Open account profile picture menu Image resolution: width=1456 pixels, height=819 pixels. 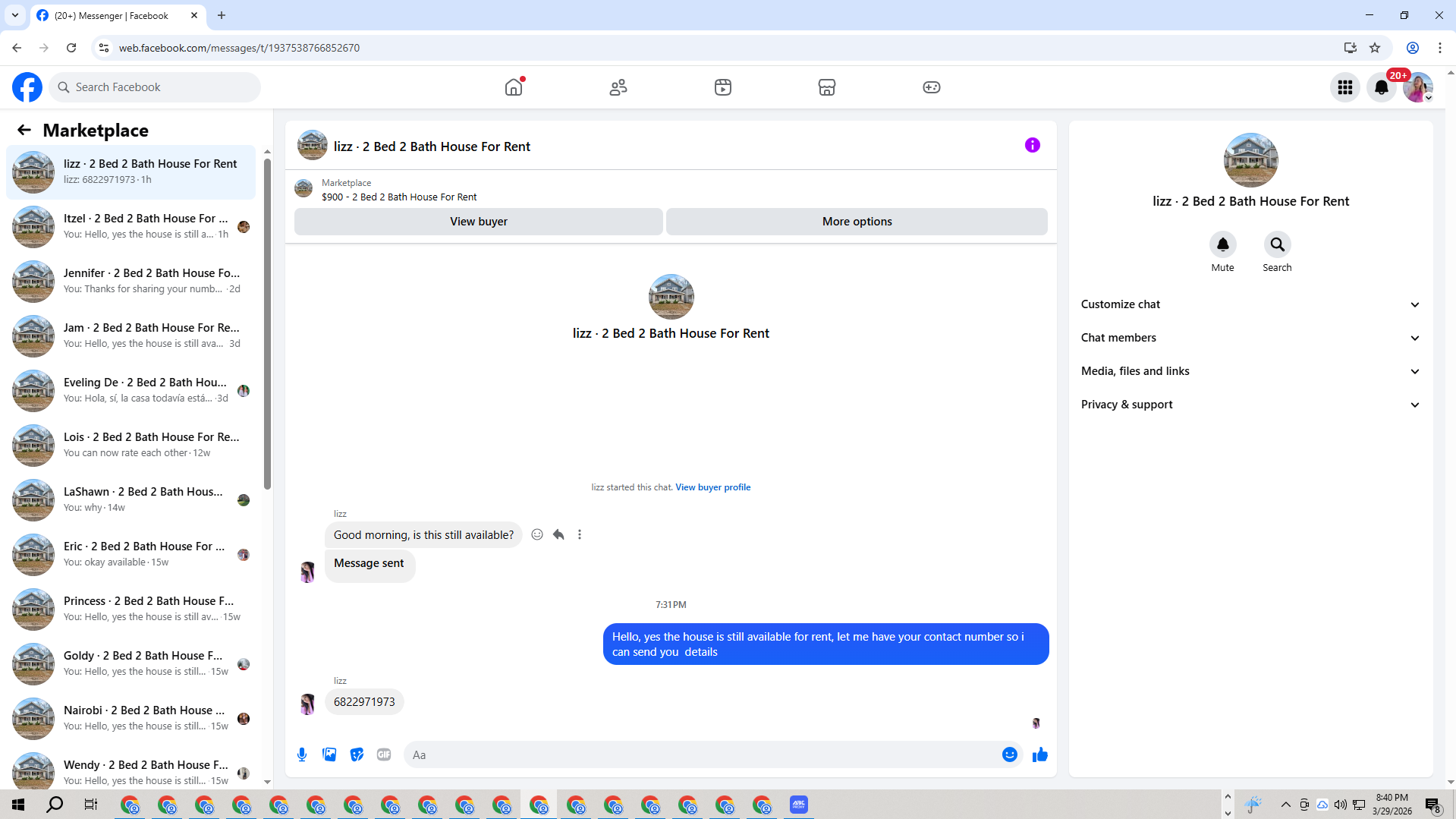pyautogui.click(x=1417, y=88)
